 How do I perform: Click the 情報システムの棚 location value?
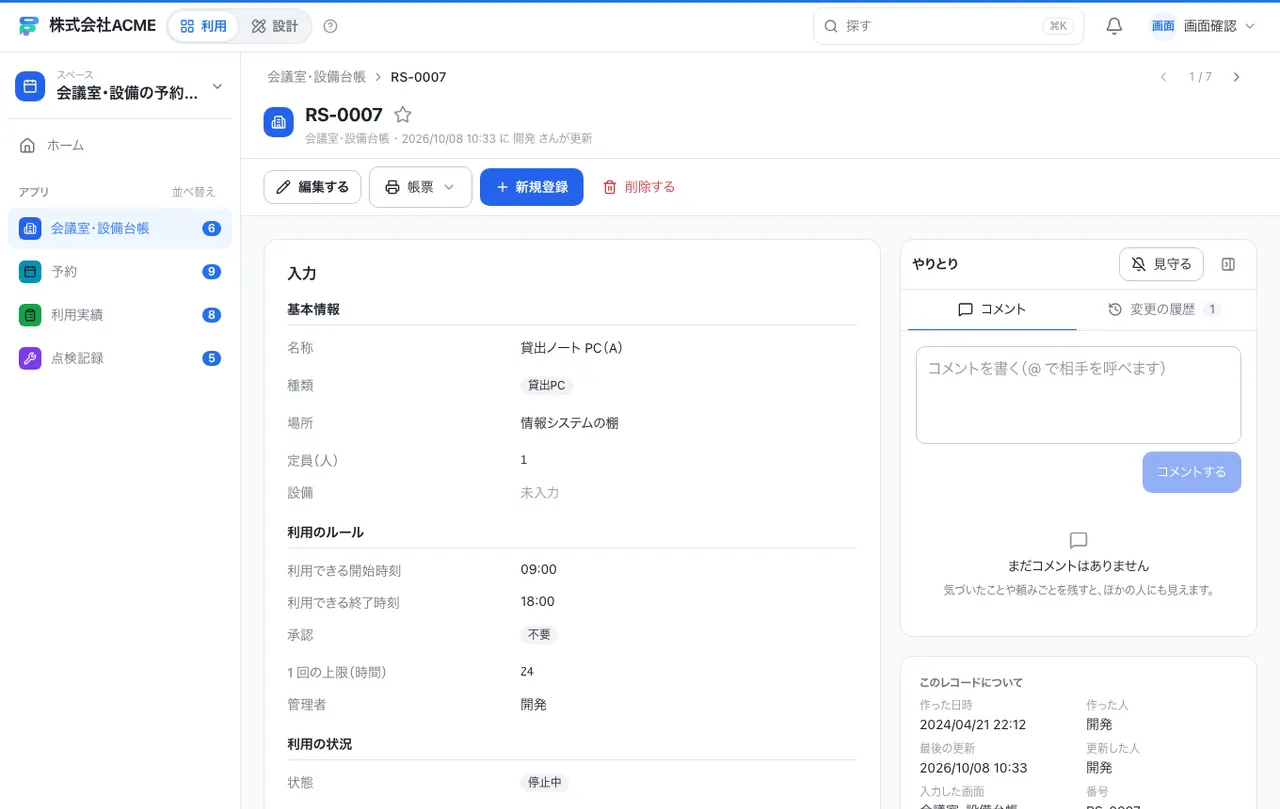pyautogui.click(x=569, y=423)
